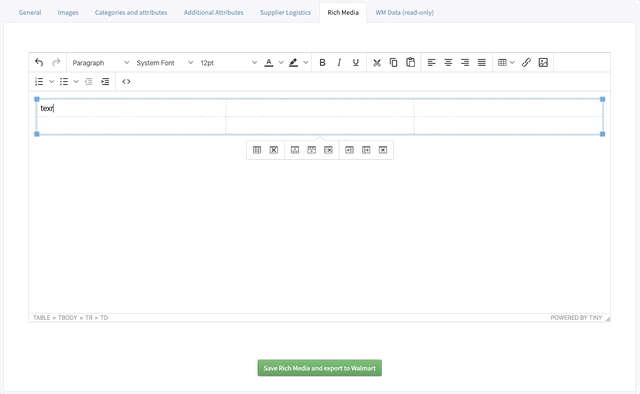Expand the 12pt font size dropdown
Image resolution: width=640 pixels, height=394 pixels.
229,62
